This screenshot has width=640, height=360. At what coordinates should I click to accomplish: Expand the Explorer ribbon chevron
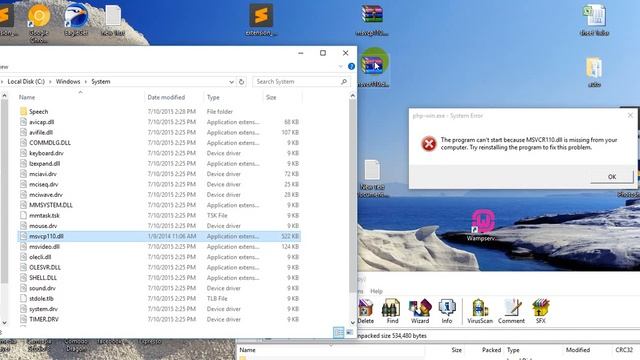coord(341,66)
